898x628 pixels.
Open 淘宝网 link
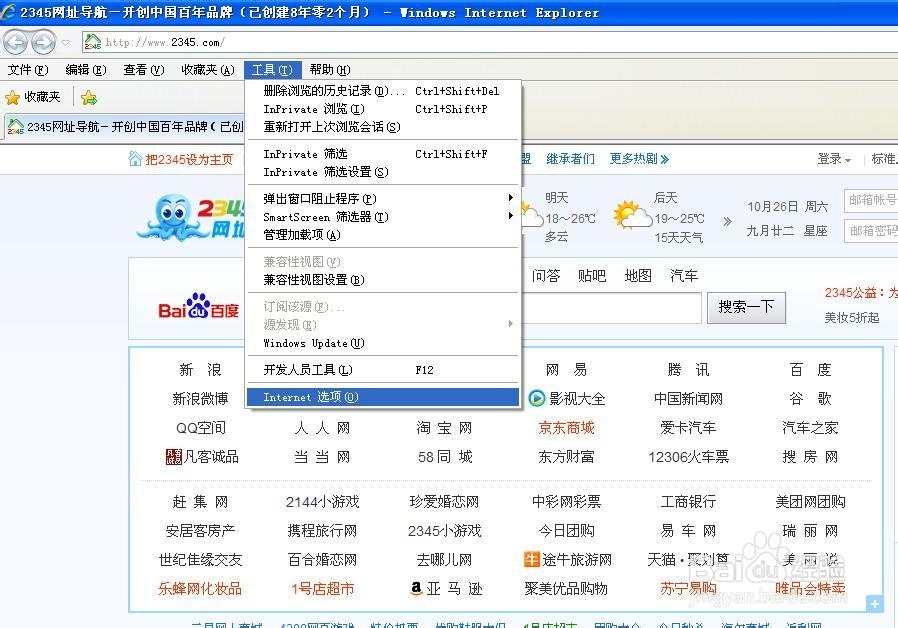[444, 428]
